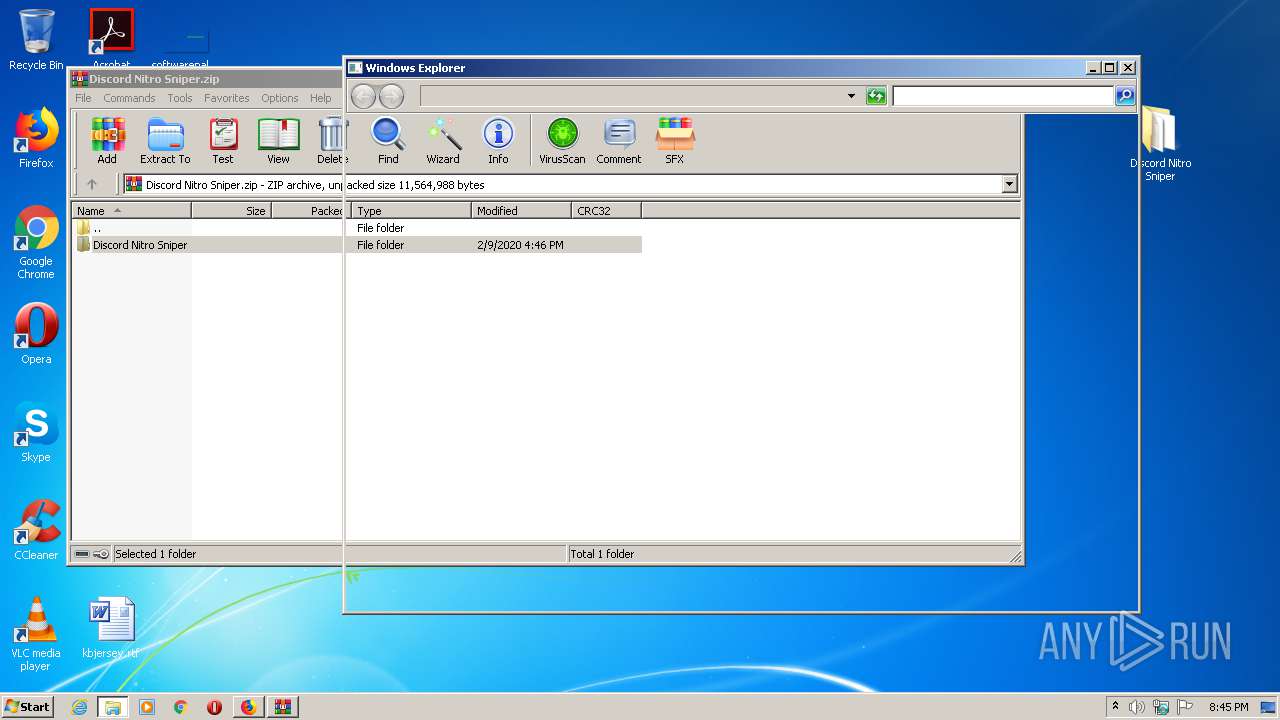
Task: Create SFX archive icon
Action: pos(675,141)
